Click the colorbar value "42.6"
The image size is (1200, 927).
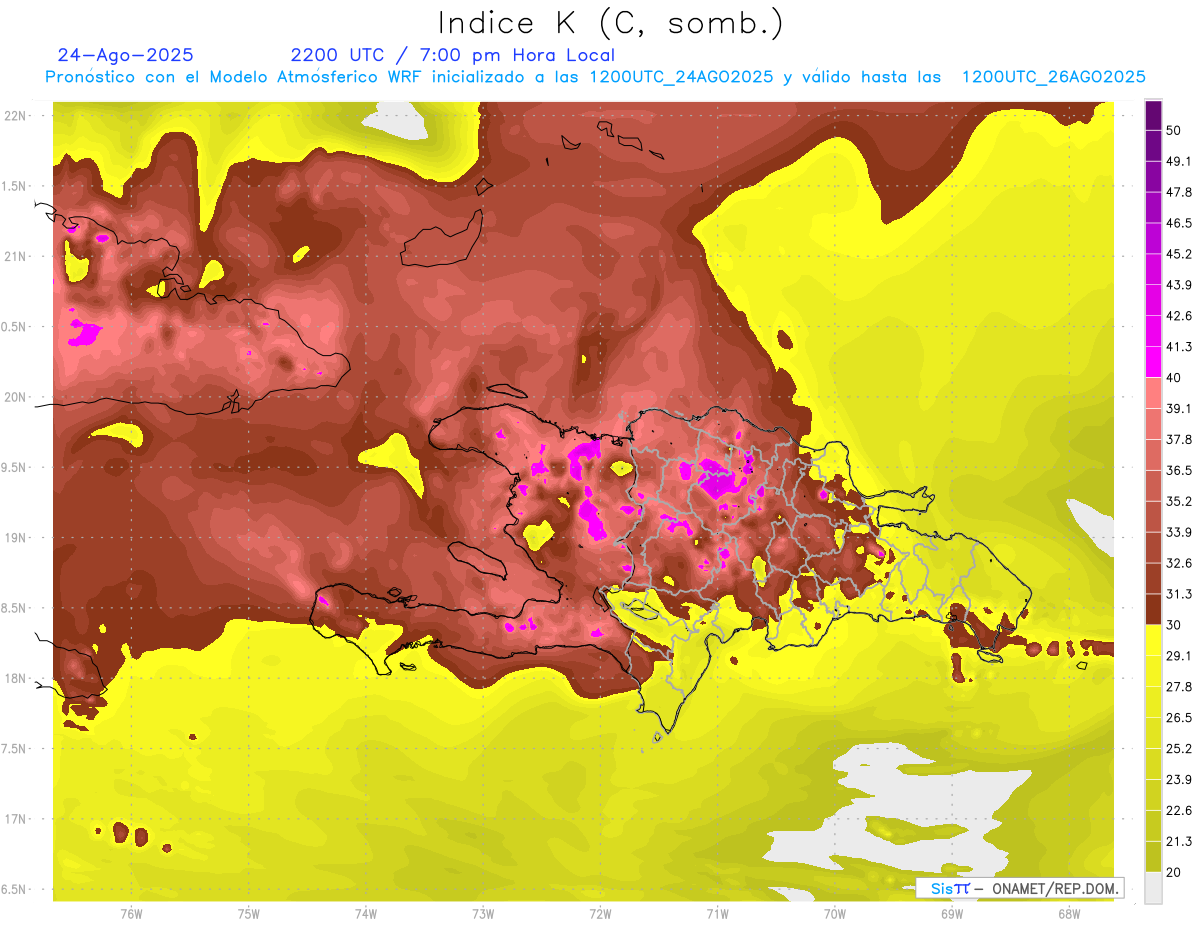coord(1178,316)
